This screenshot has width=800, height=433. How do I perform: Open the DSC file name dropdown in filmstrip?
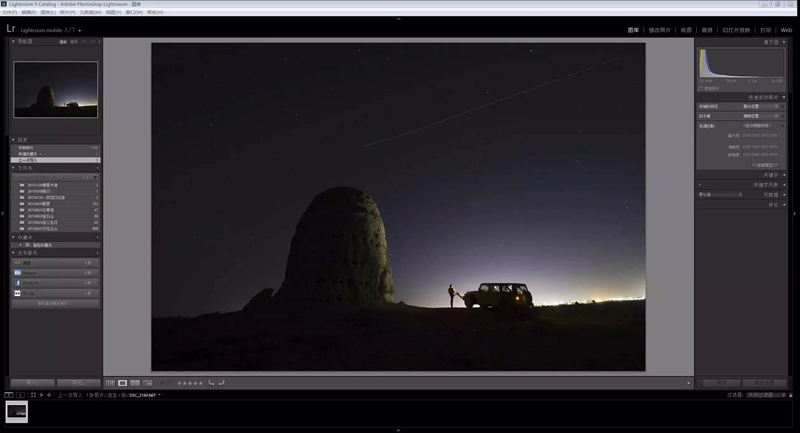(x=159, y=395)
